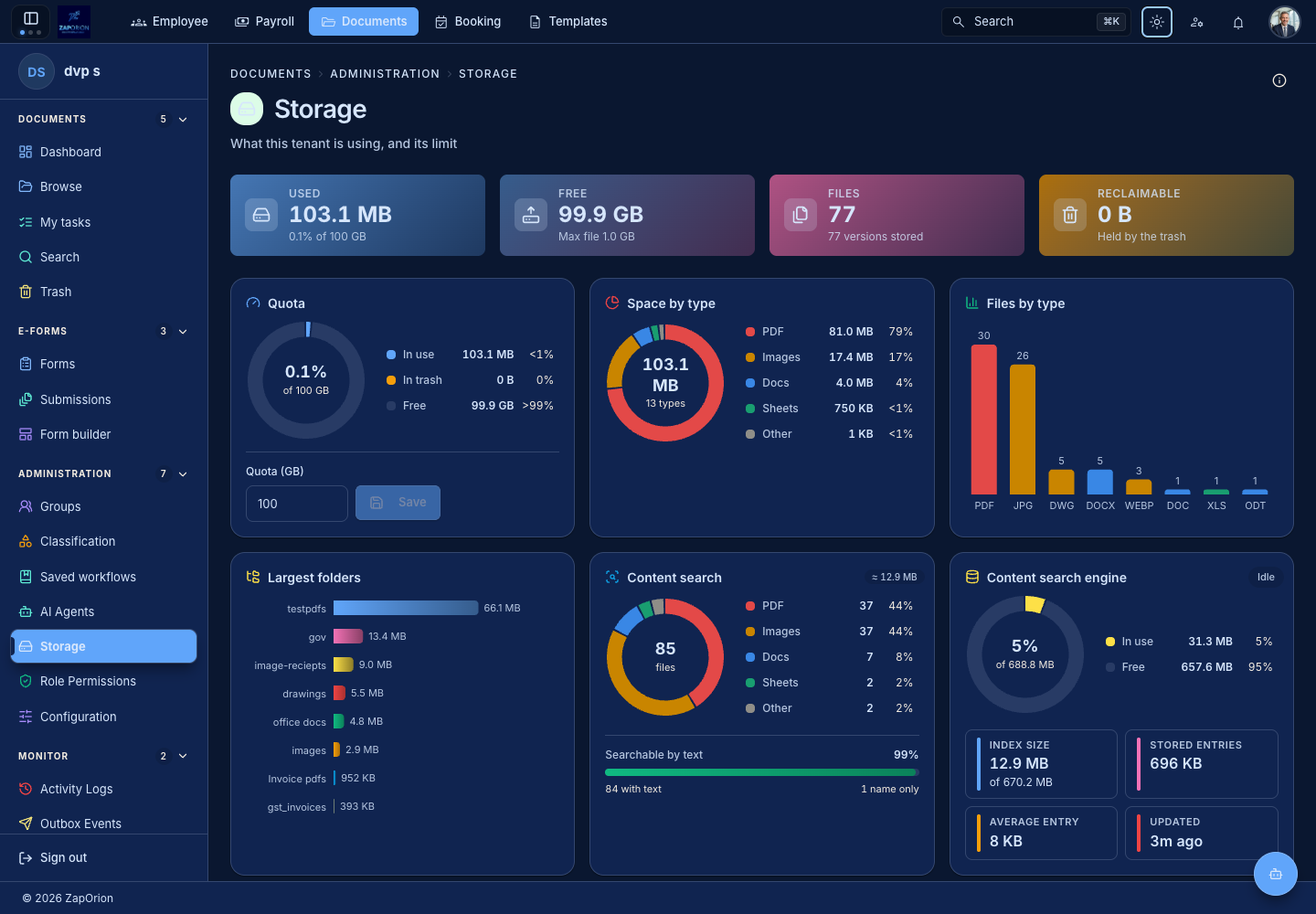The height and width of the screenshot is (914, 1316).
Task: Click the Used storage drive icon
Action: click(x=261, y=215)
